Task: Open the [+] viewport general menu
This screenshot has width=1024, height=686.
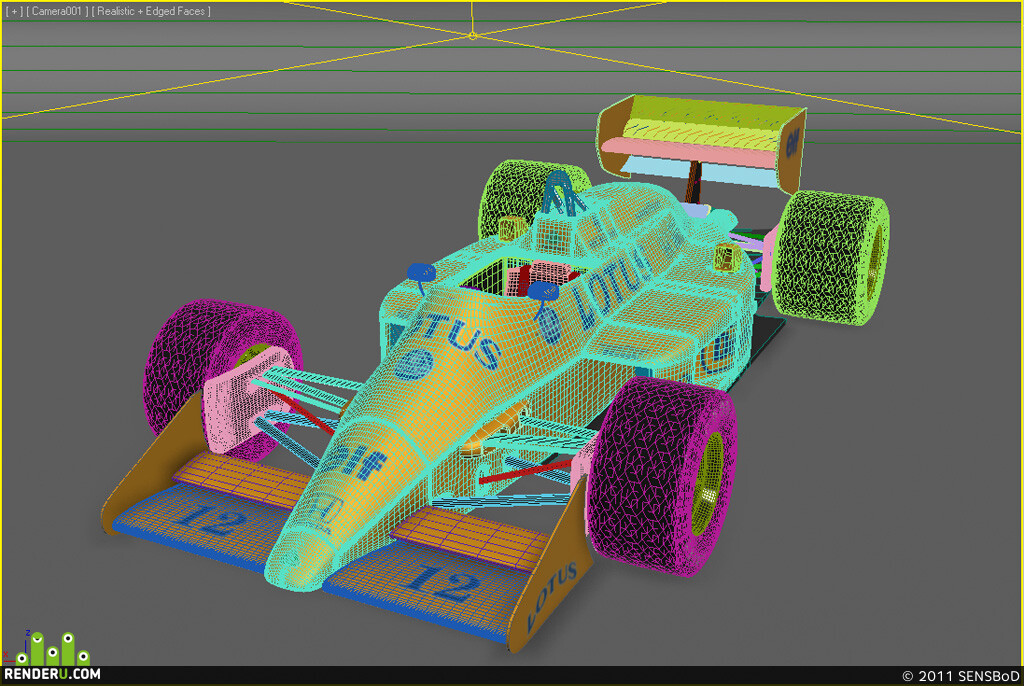Action: 13,11
